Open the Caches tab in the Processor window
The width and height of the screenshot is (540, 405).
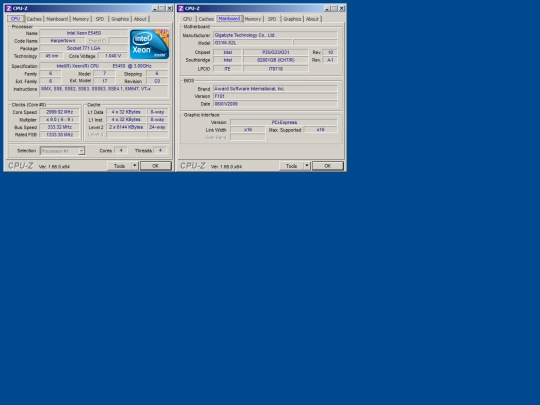pyautogui.click(x=34, y=19)
